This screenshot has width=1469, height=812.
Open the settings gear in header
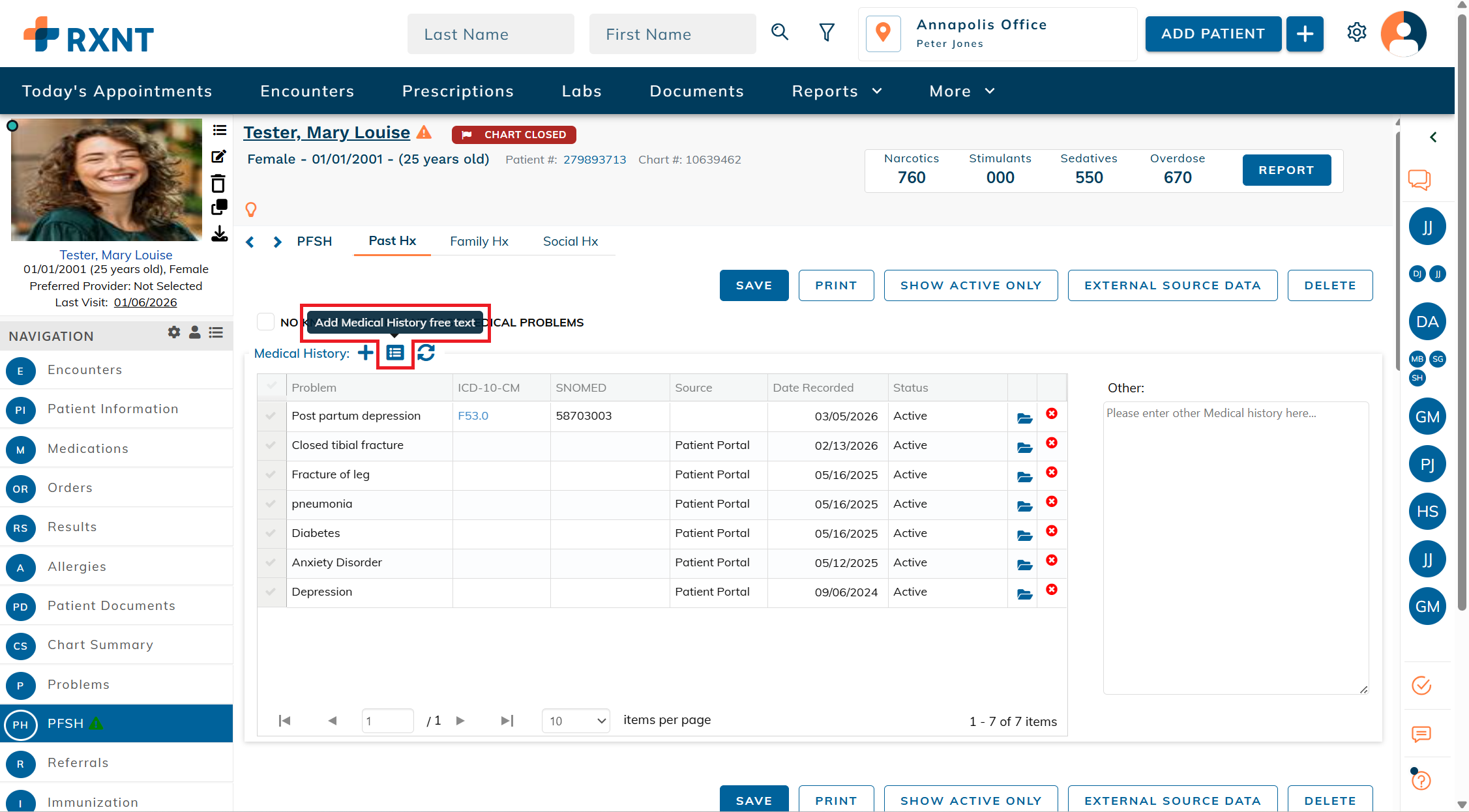coord(1356,32)
